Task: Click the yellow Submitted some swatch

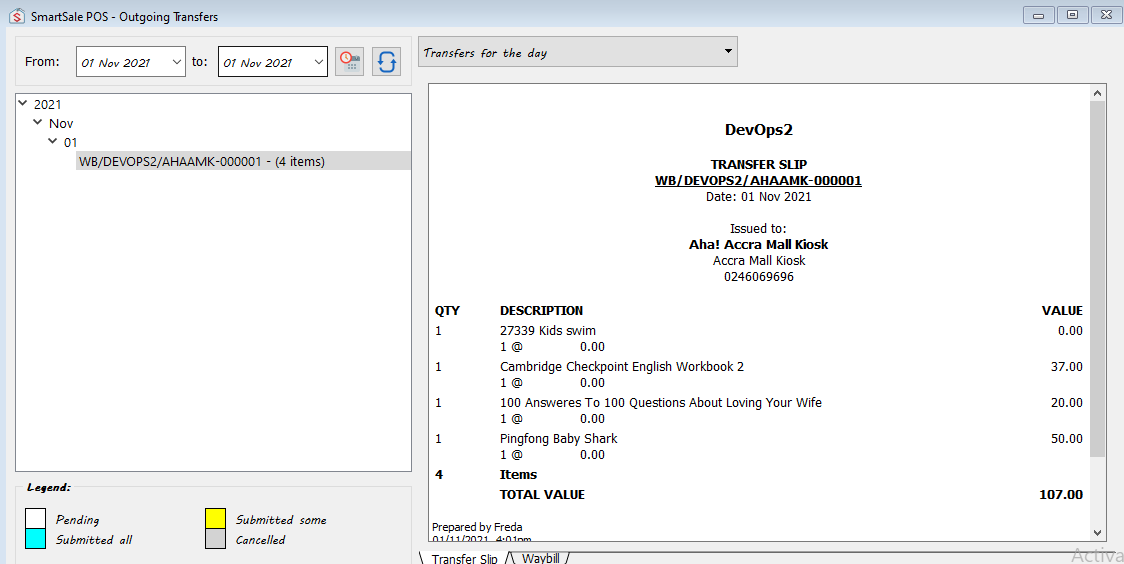Action: [215, 519]
